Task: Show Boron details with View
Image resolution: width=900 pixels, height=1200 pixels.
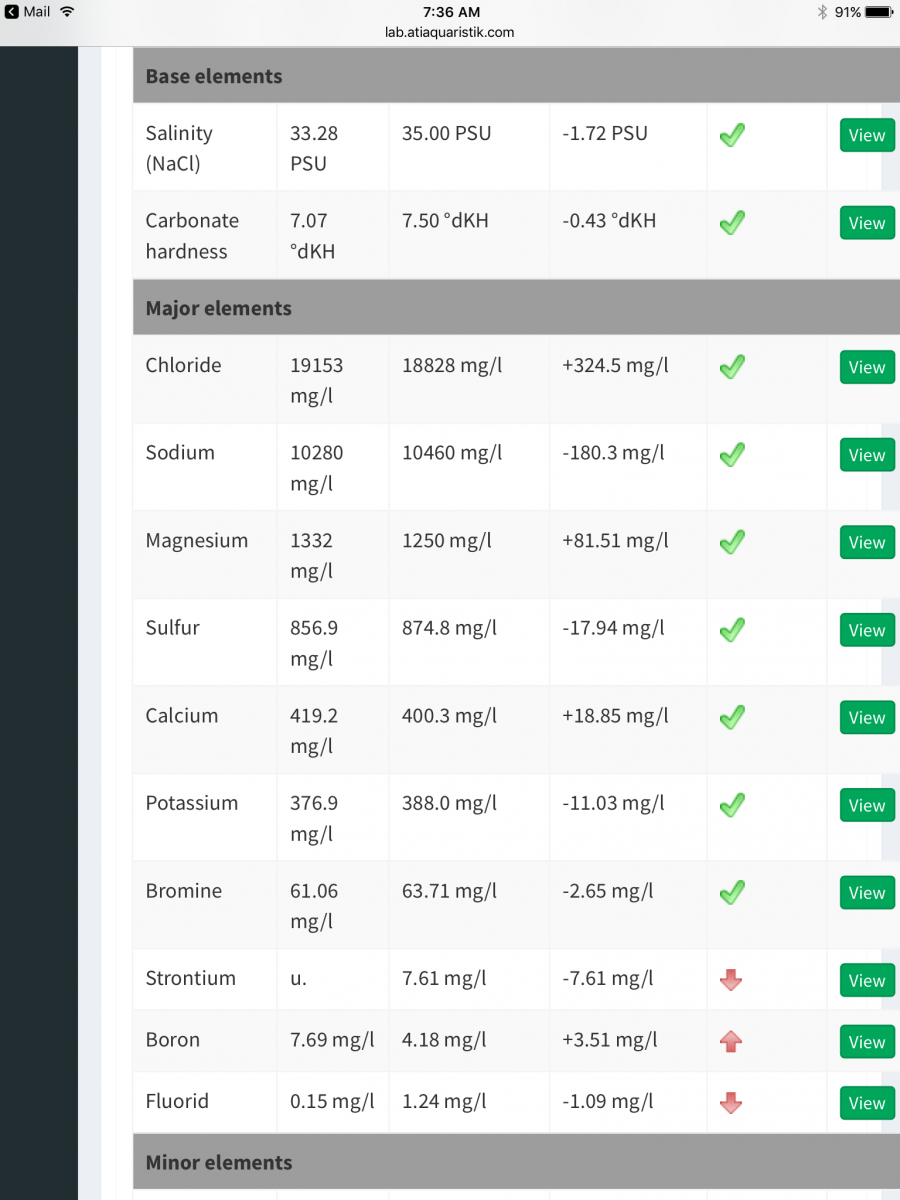Action: [867, 1041]
